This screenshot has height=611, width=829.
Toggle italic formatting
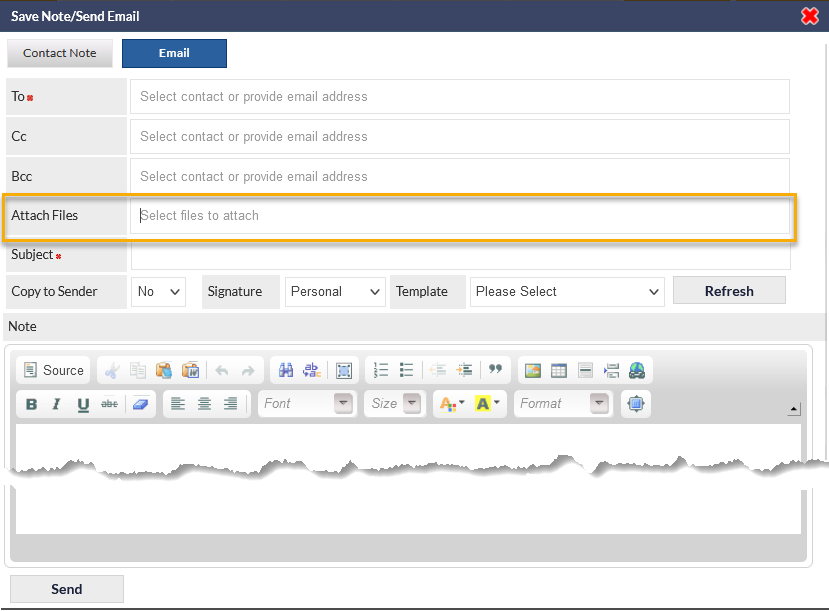57,404
